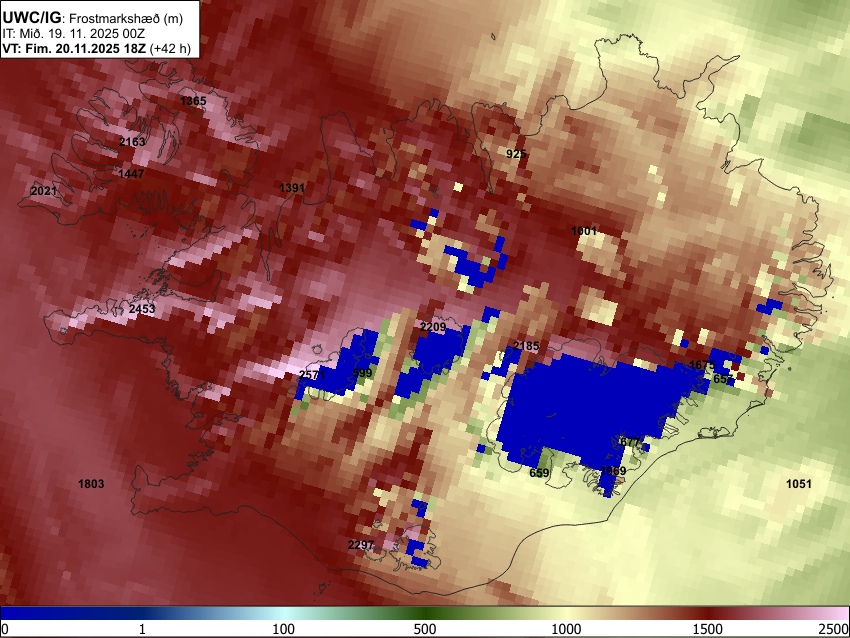Click the map value 1675
The width and height of the screenshot is (850, 638).
click(701, 365)
